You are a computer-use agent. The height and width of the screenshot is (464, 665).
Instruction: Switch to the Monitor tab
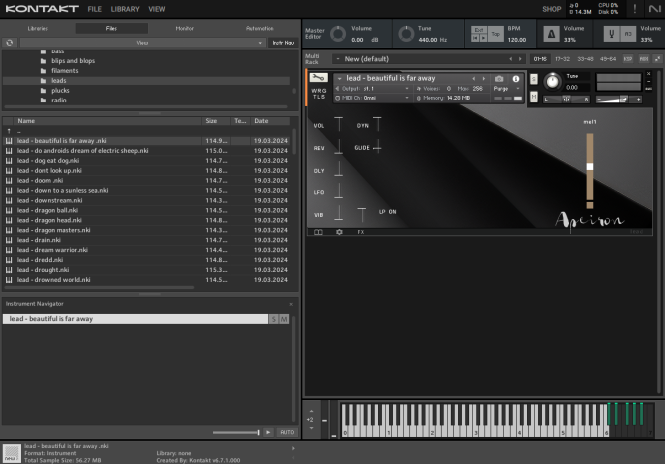pyautogui.click(x=184, y=28)
